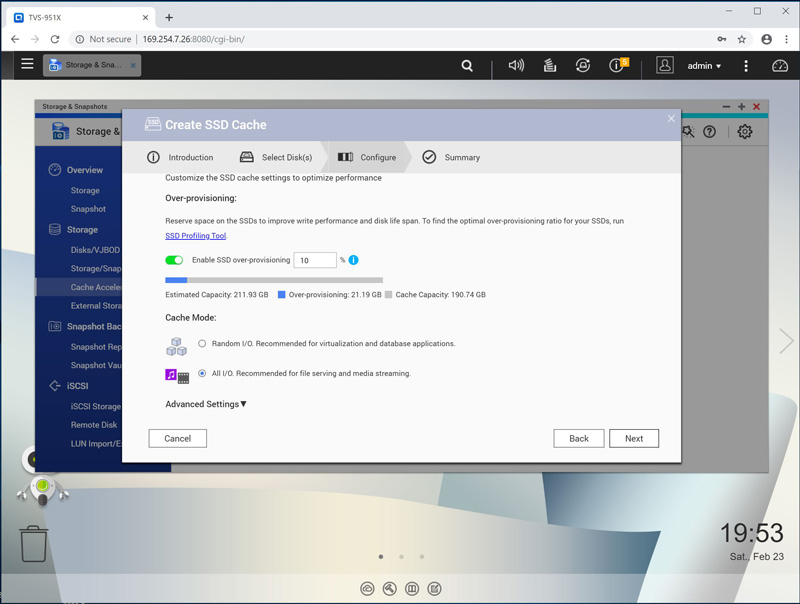Screen dimensions: 800x604
Task: Open event notifications info icon with badge
Action: point(618,65)
